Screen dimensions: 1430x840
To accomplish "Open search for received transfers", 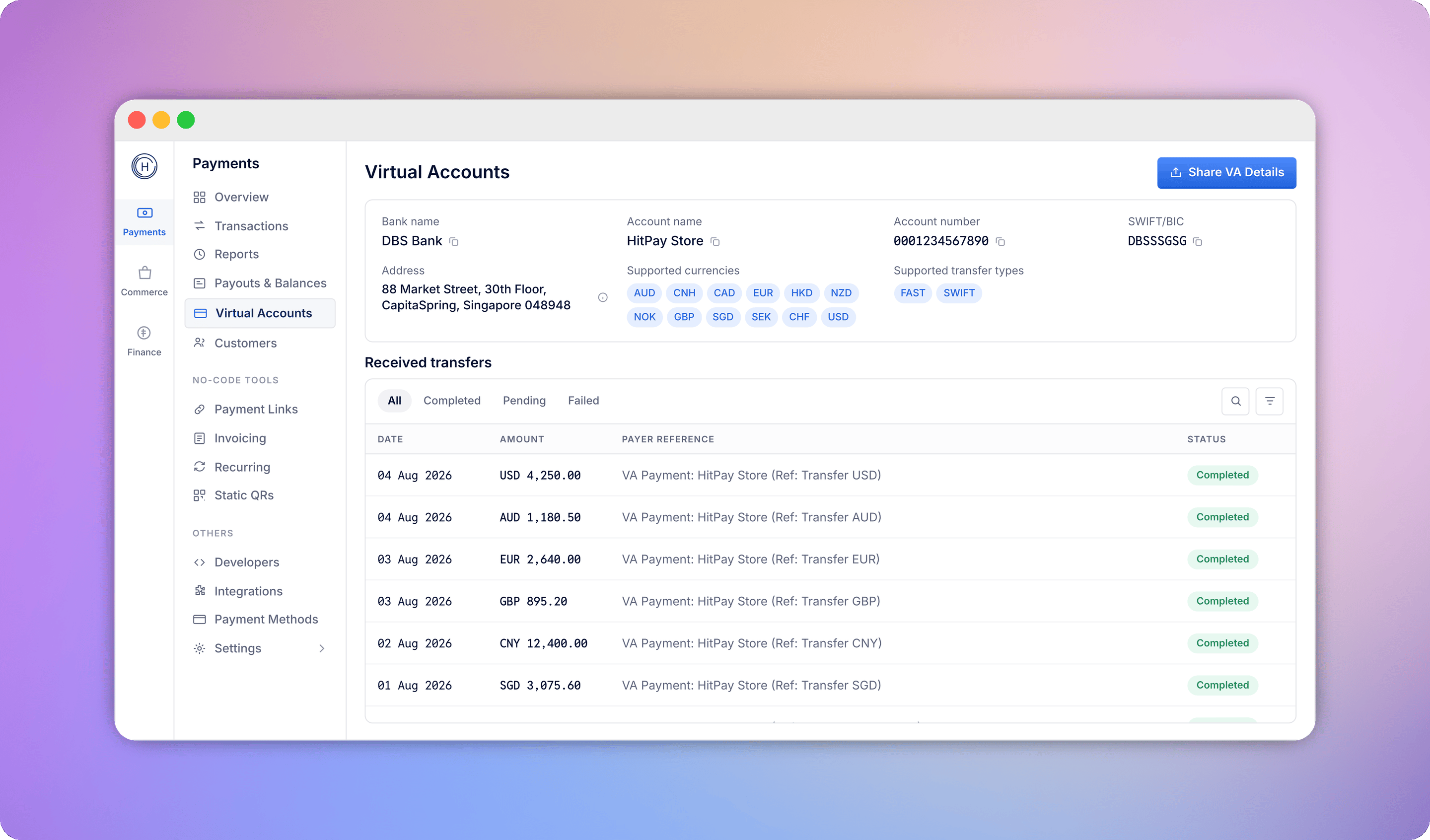I will (1235, 401).
